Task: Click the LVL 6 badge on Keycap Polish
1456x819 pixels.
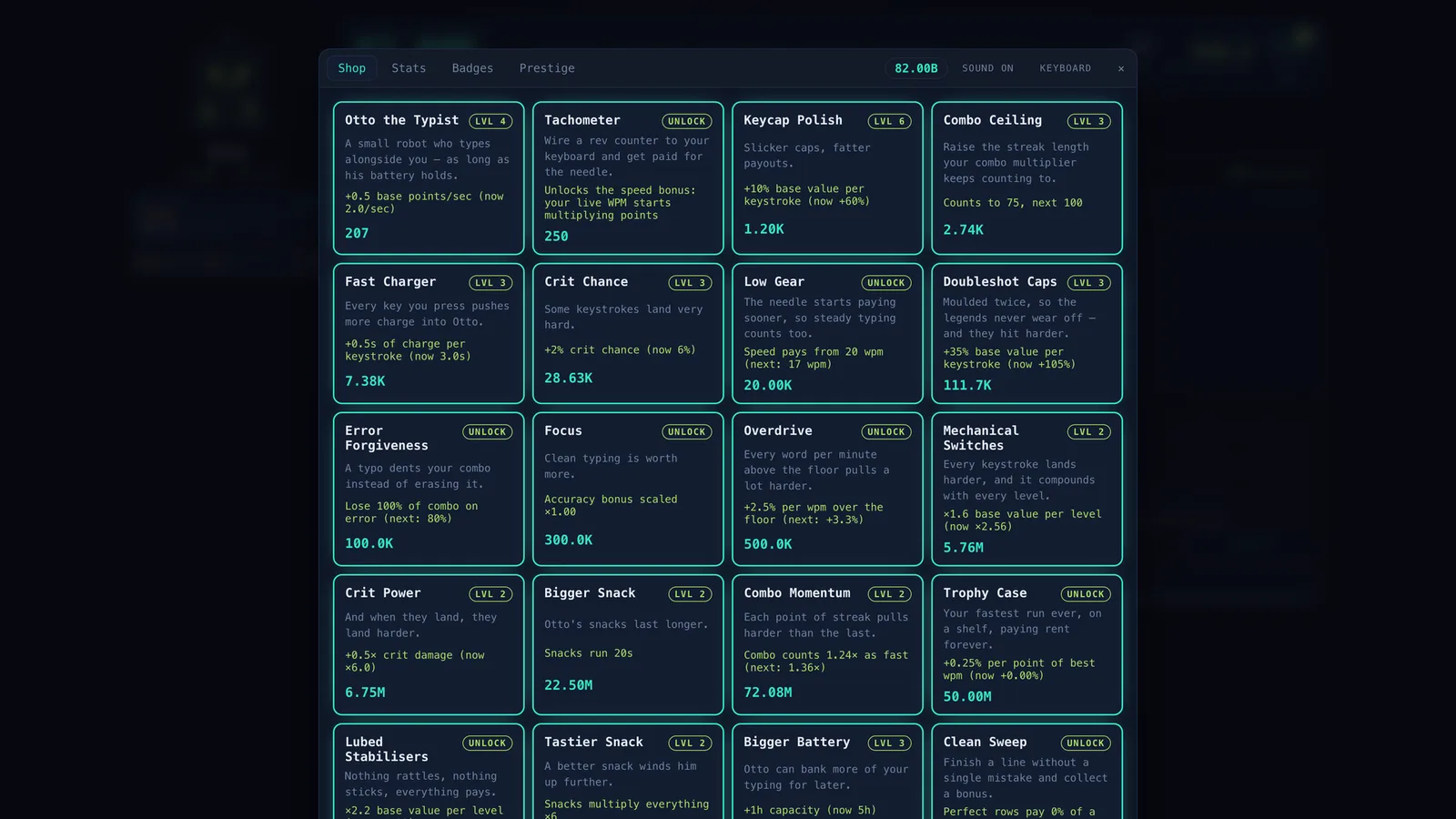Action: 889,121
